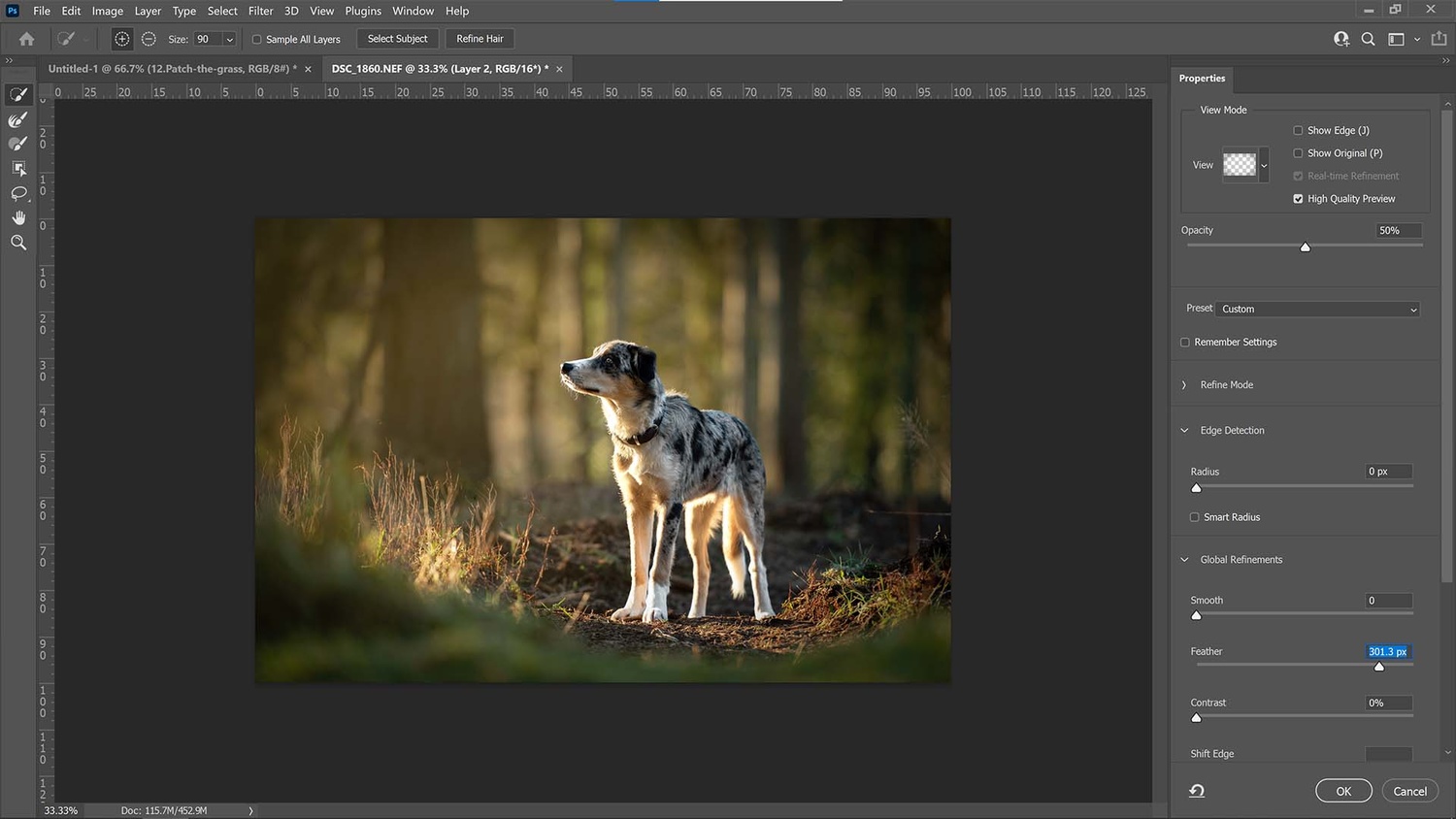1456x819 pixels.
Task: Click the Radius slider handle
Action: click(1196, 488)
